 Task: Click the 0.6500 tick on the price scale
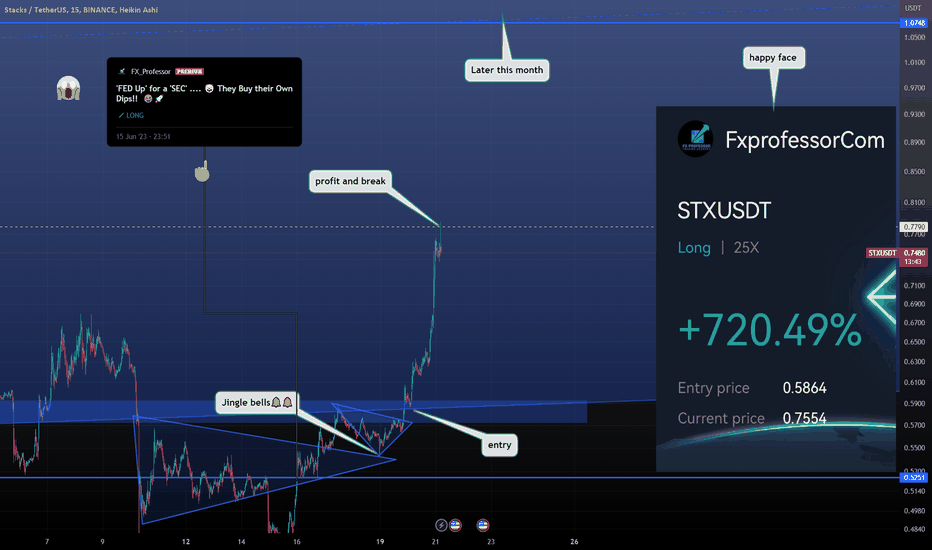(914, 342)
